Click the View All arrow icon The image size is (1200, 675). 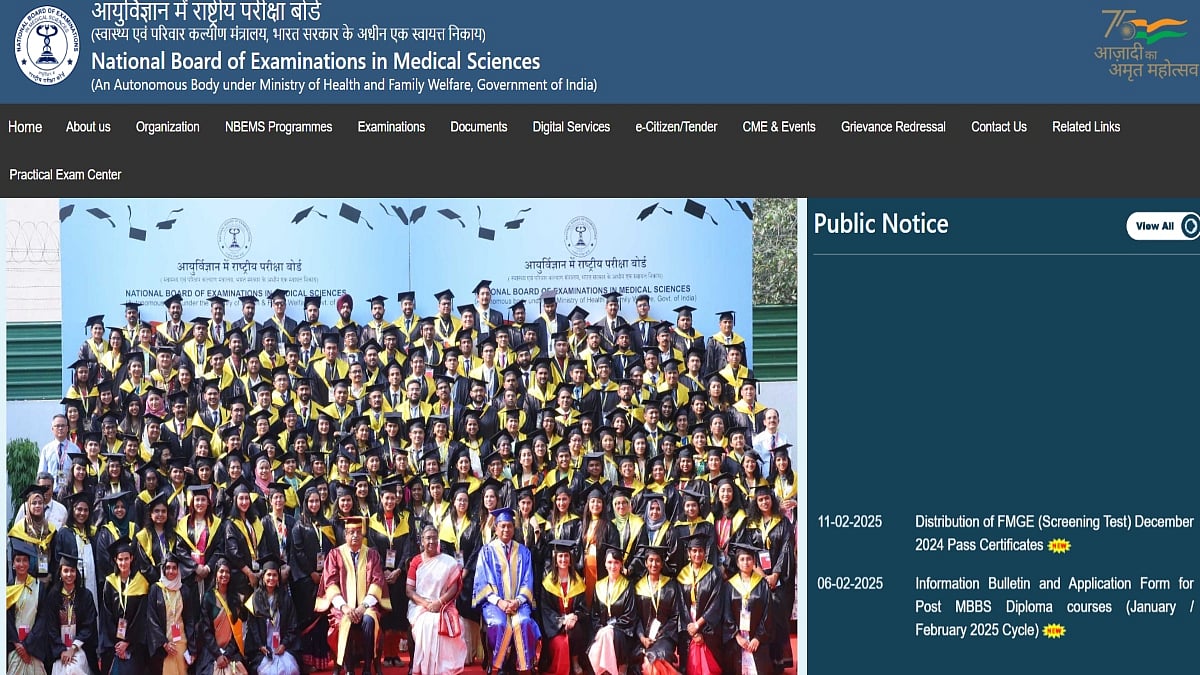[1189, 226]
